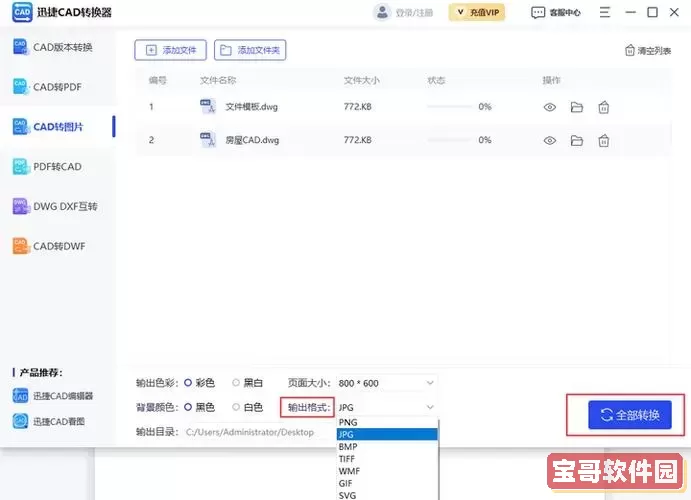This screenshot has width=691, height=500.
Task: Click the user avatar icon
Action: pos(382,12)
